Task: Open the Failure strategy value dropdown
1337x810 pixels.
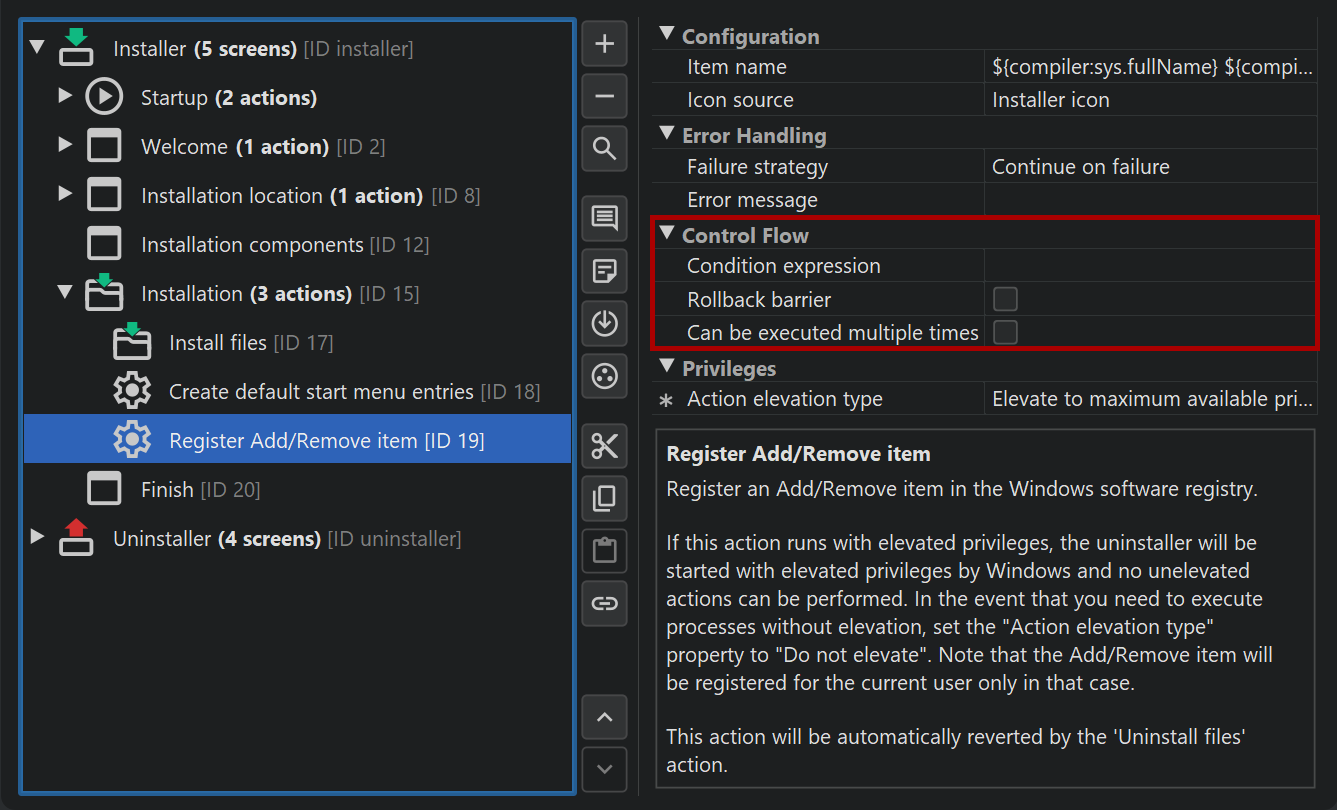Action: coord(1150,167)
